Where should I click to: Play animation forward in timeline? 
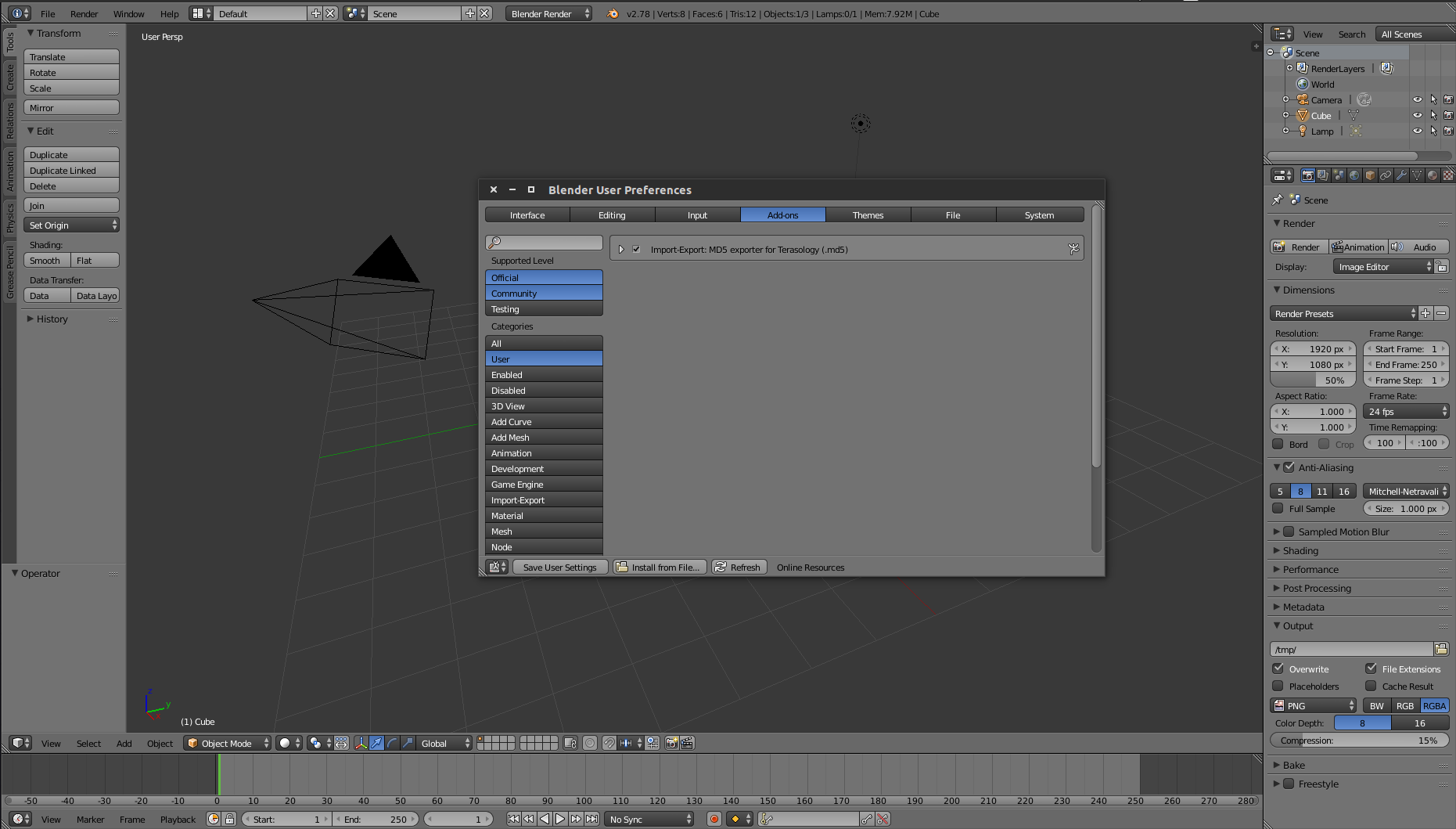(560, 819)
